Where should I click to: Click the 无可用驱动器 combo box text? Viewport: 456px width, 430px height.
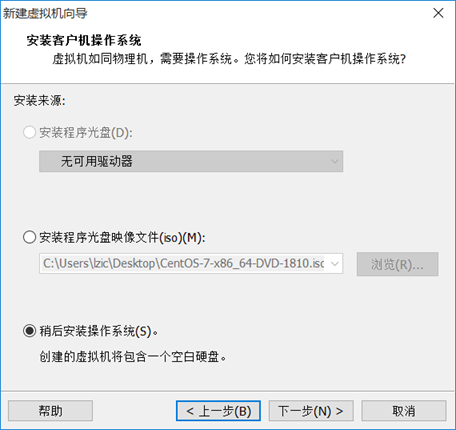(96, 161)
